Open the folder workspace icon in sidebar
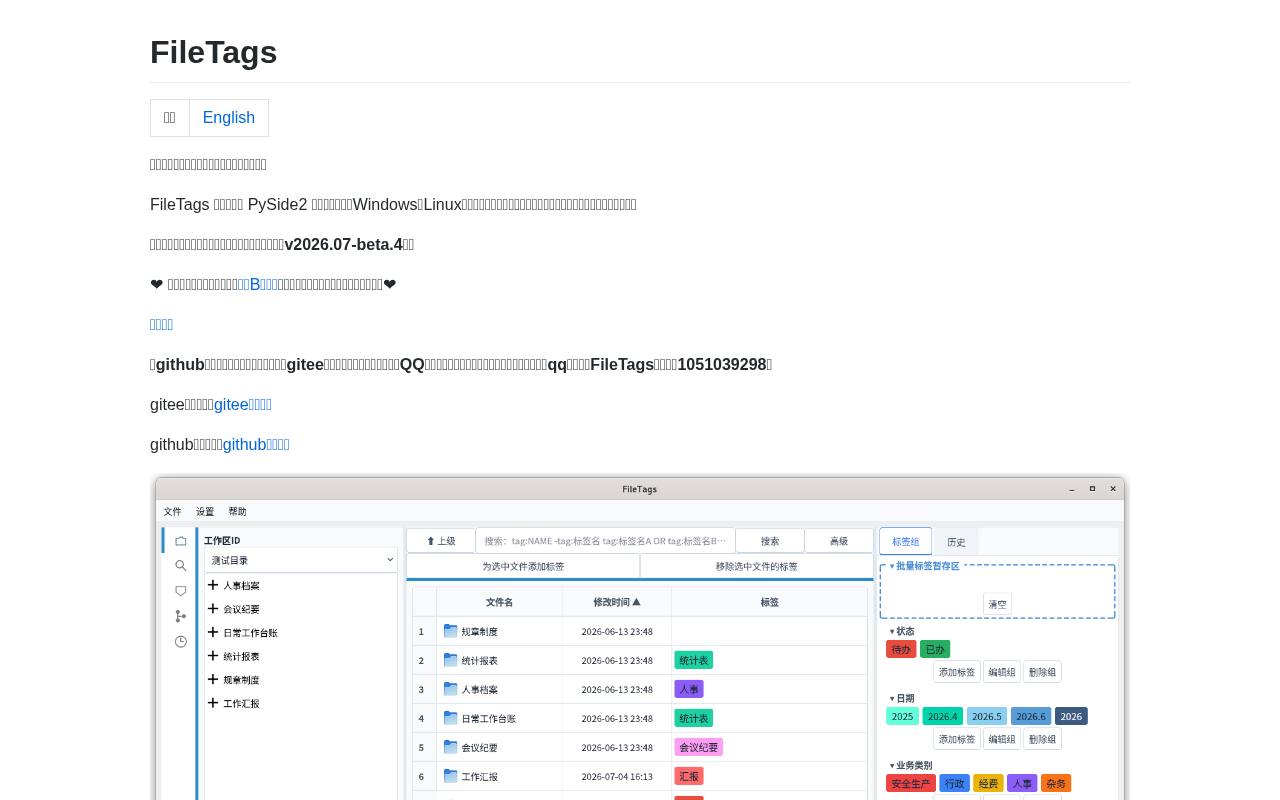 pos(180,541)
